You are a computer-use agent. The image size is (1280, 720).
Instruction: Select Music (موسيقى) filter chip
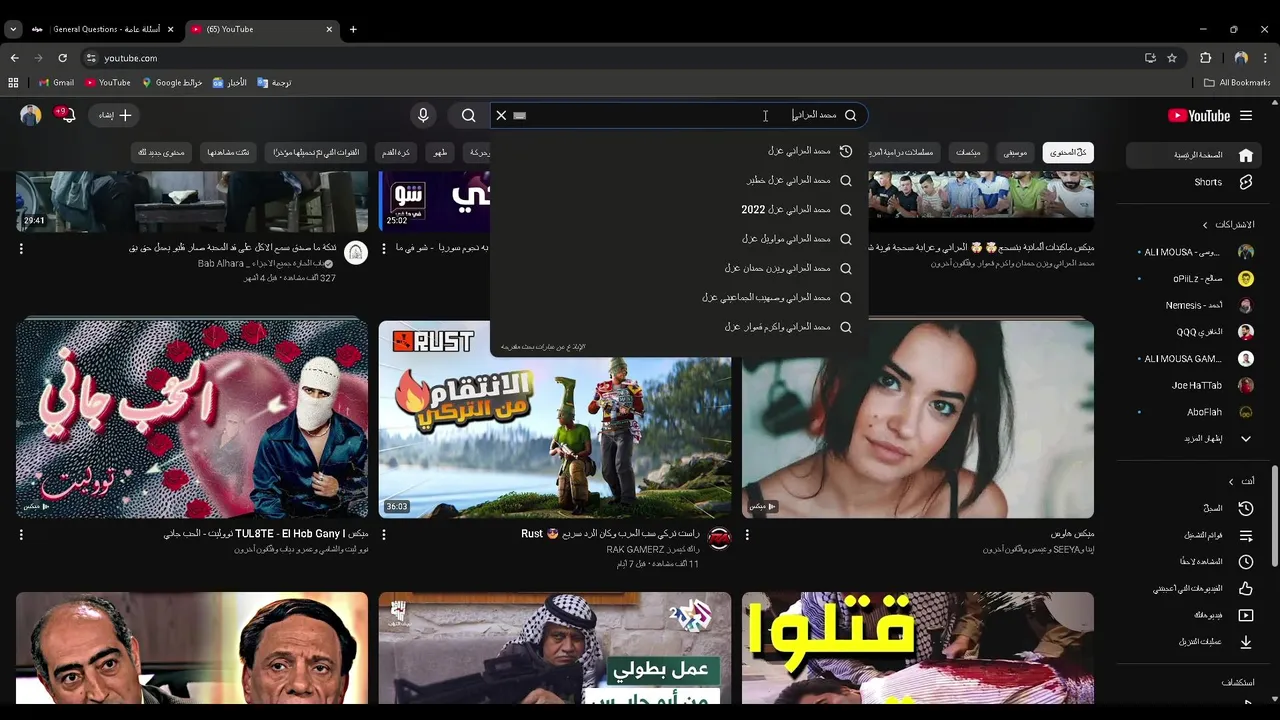(x=1015, y=152)
